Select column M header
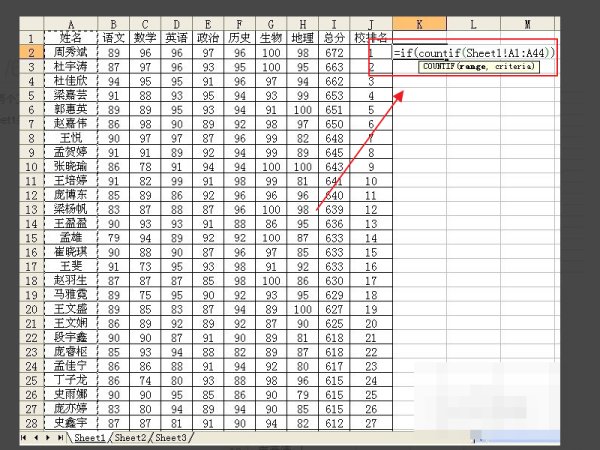 528,24
